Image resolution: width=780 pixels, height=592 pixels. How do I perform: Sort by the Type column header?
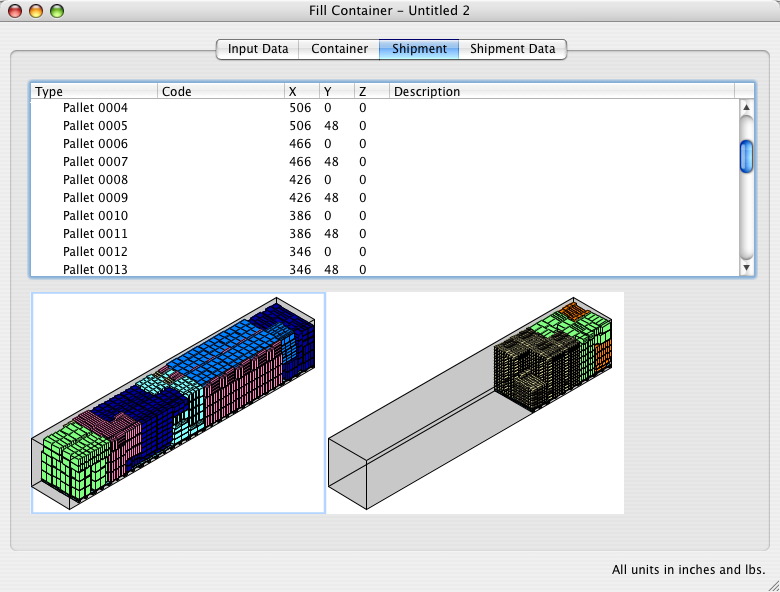click(94, 92)
